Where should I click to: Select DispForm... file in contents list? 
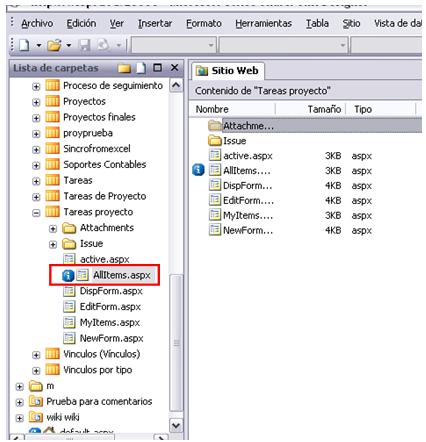247,186
